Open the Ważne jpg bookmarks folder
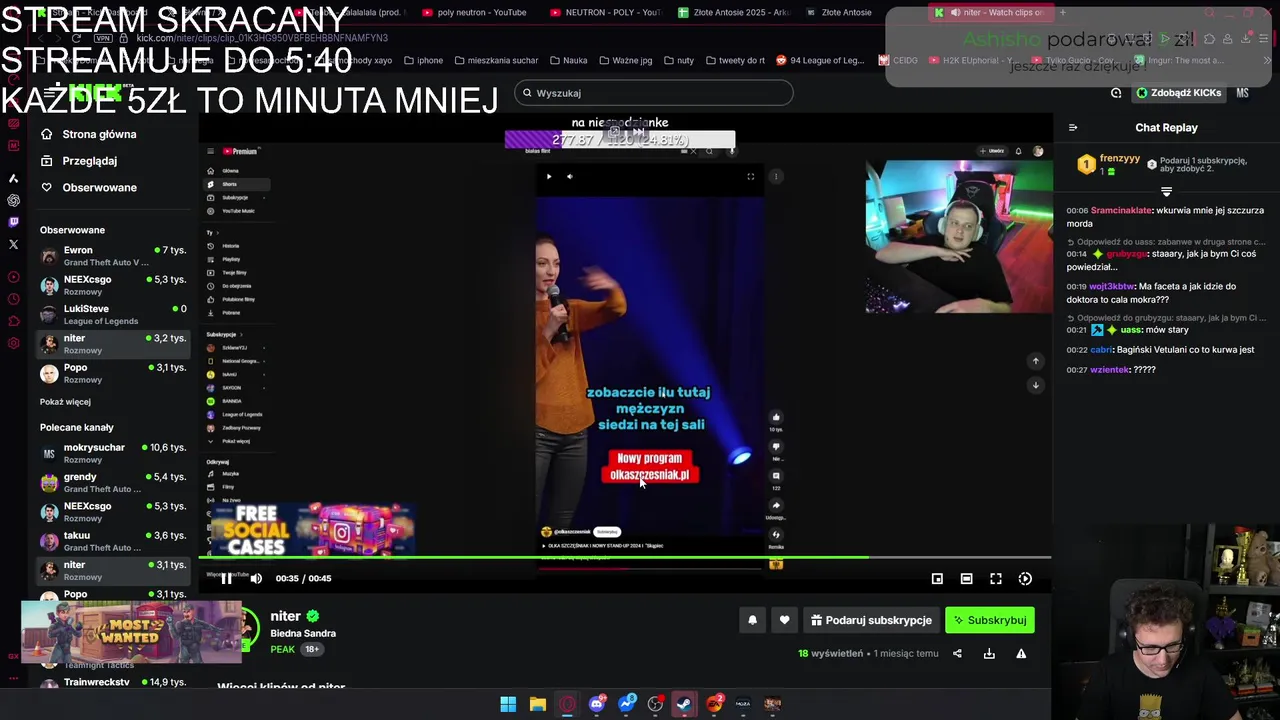Screen dimensions: 1280x720 (624, 60)
